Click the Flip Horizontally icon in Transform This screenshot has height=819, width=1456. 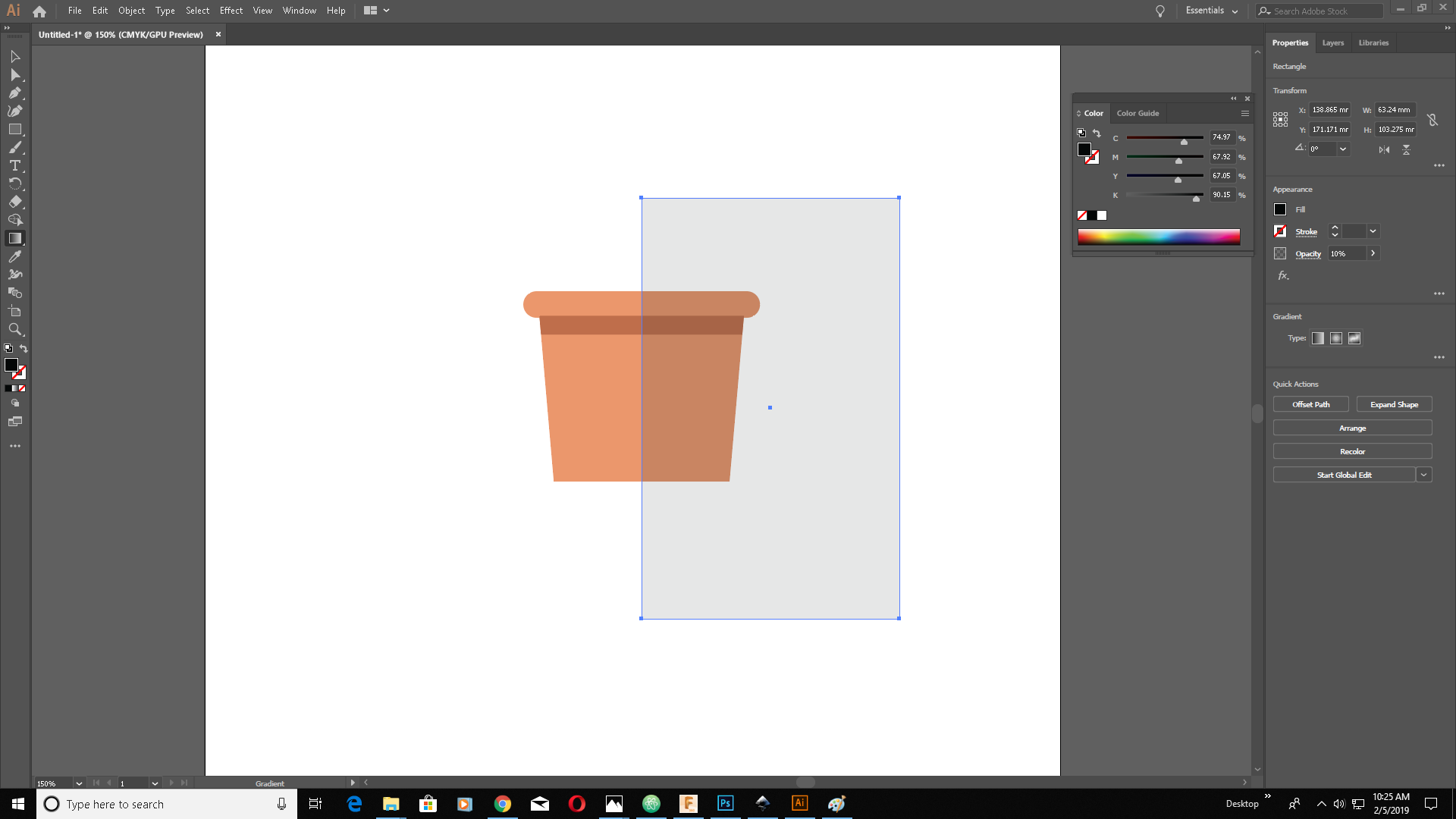1384,149
